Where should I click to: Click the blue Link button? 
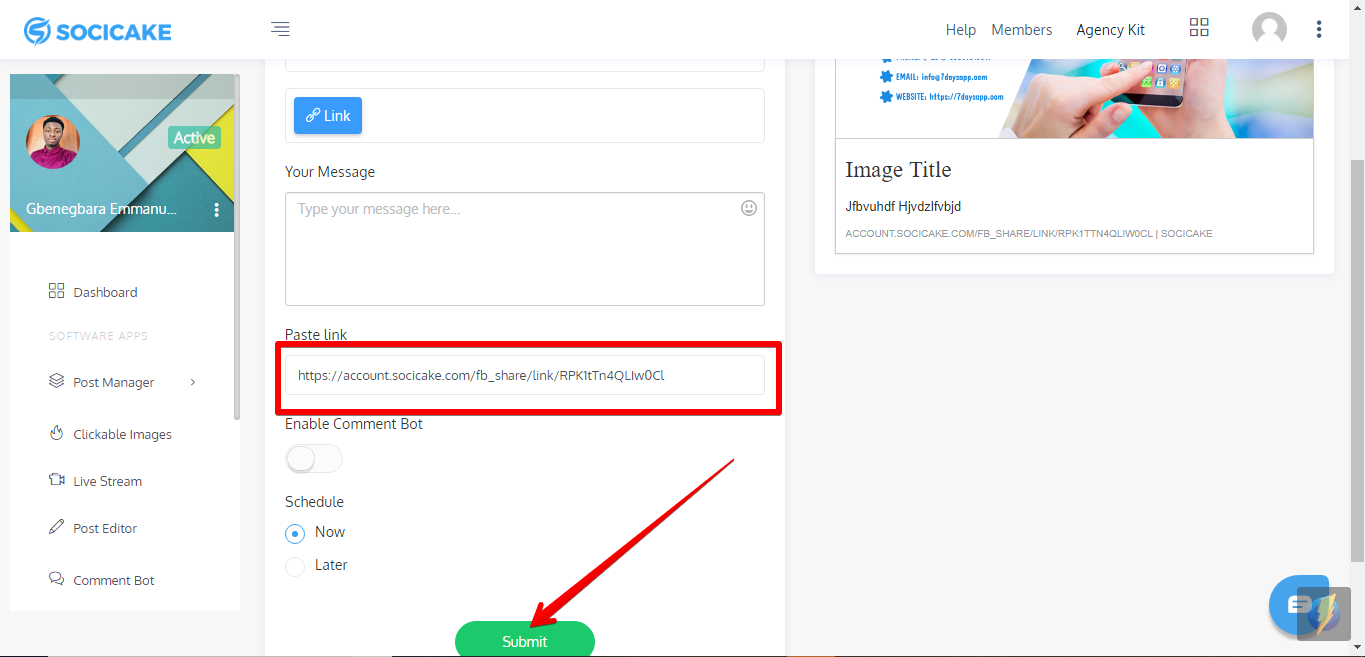(x=328, y=115)
